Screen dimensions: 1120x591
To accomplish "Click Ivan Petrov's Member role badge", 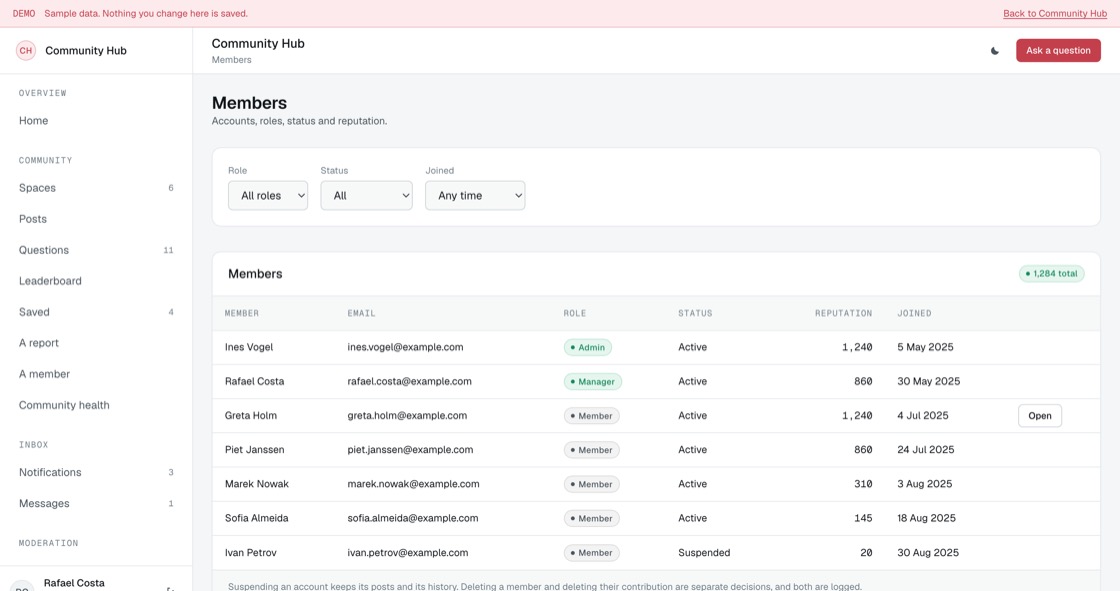I will tap(591, 553).
